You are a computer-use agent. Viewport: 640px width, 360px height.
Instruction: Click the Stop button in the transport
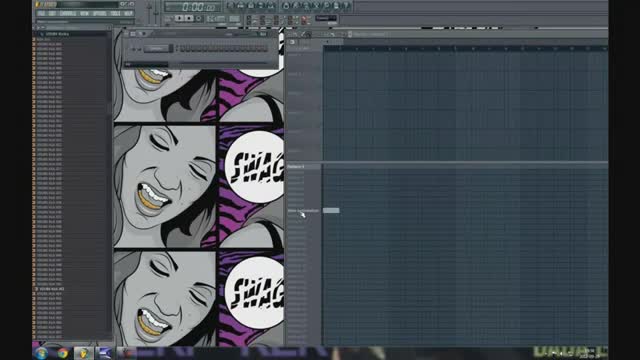tap(189, 18)
